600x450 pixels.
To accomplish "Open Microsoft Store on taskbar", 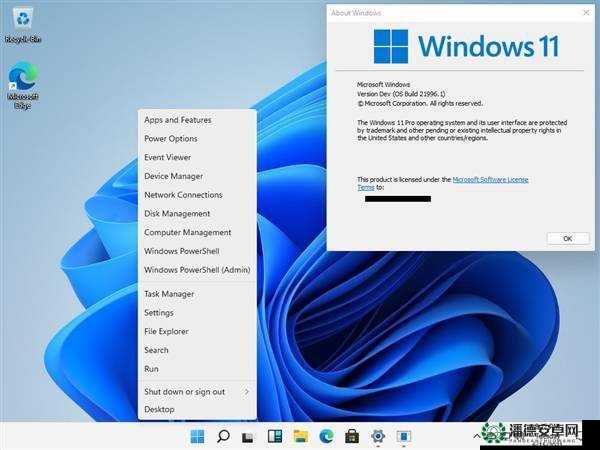I will [352, 436].
